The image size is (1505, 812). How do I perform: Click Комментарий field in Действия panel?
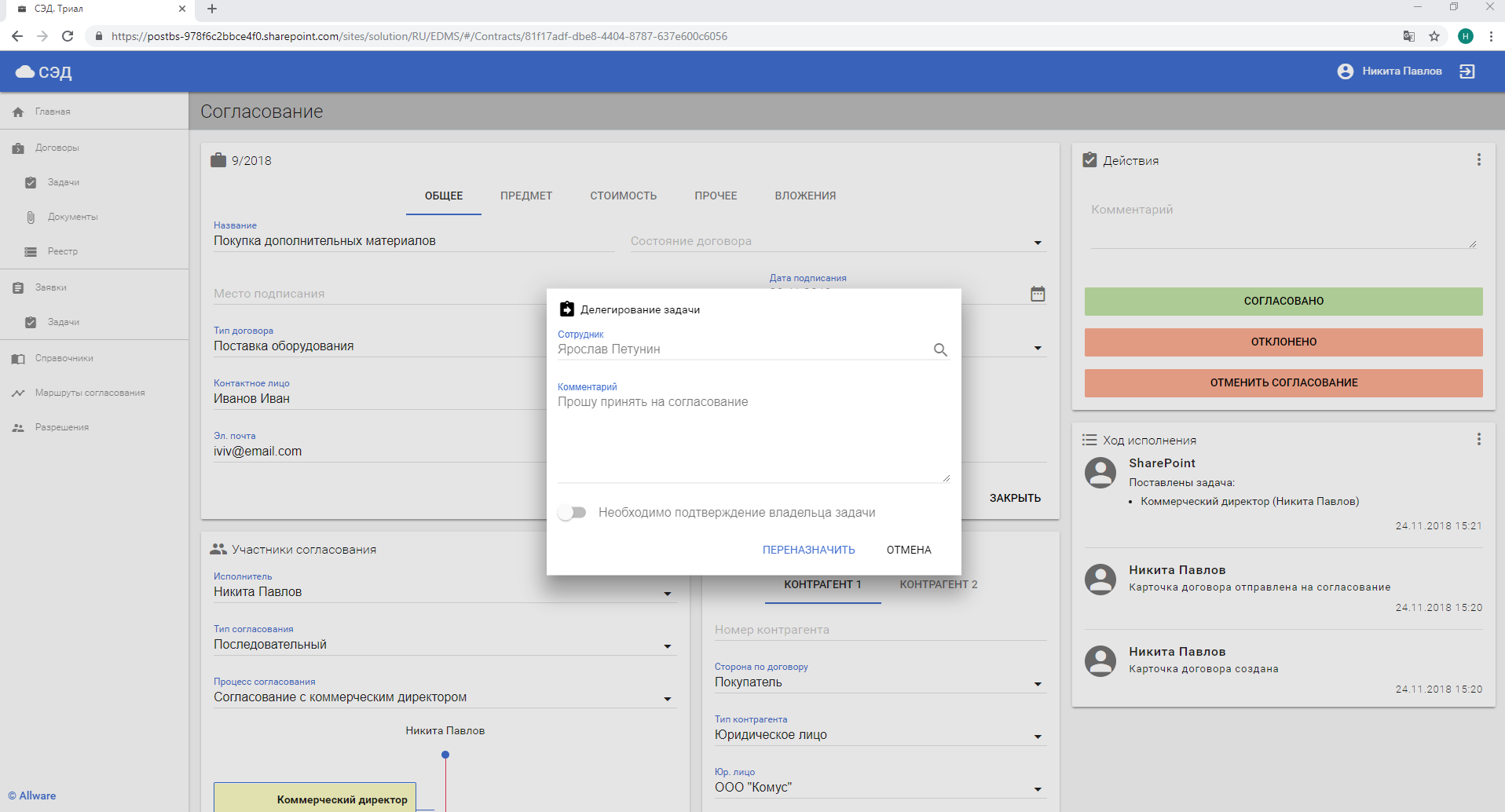coord(1283,225)
